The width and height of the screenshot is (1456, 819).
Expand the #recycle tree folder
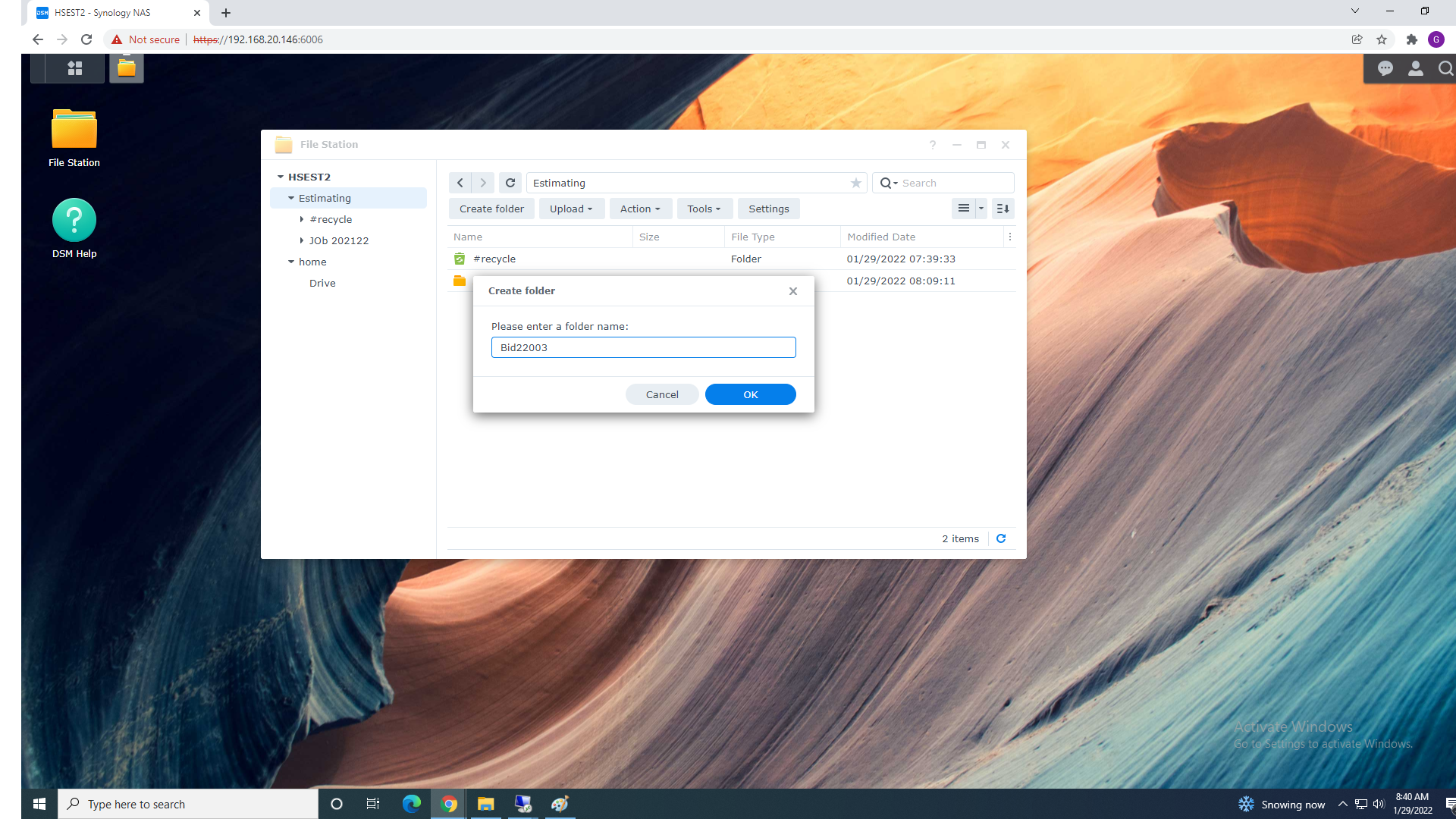302,219
